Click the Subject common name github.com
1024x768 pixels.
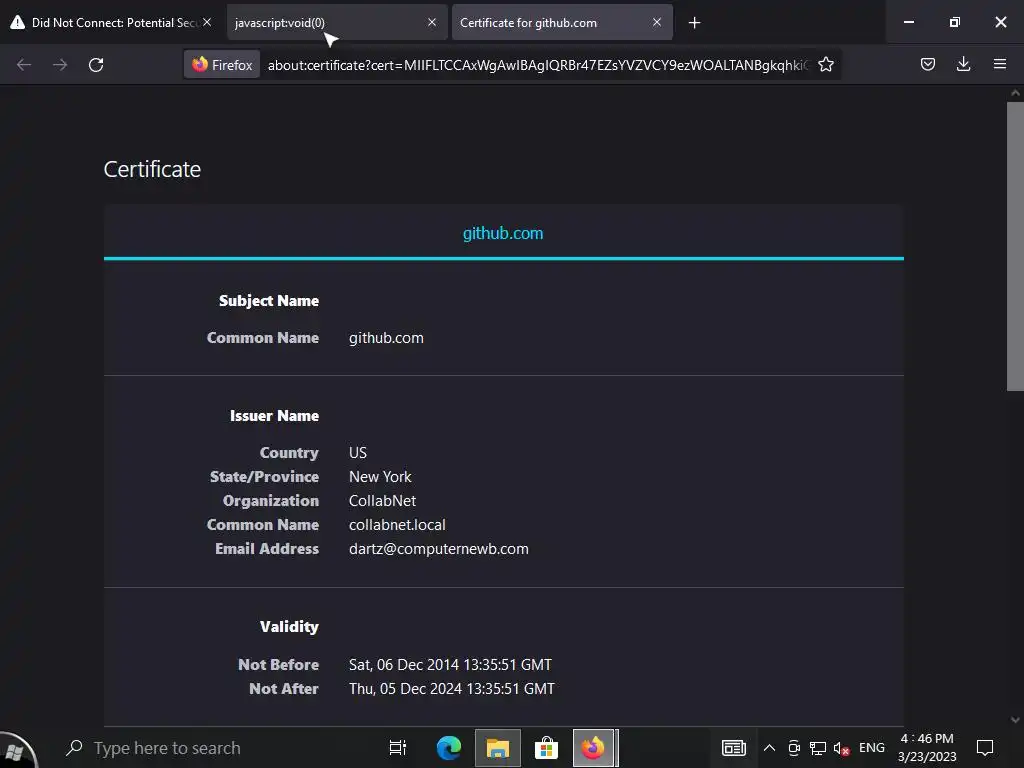(x=386, y=338)
